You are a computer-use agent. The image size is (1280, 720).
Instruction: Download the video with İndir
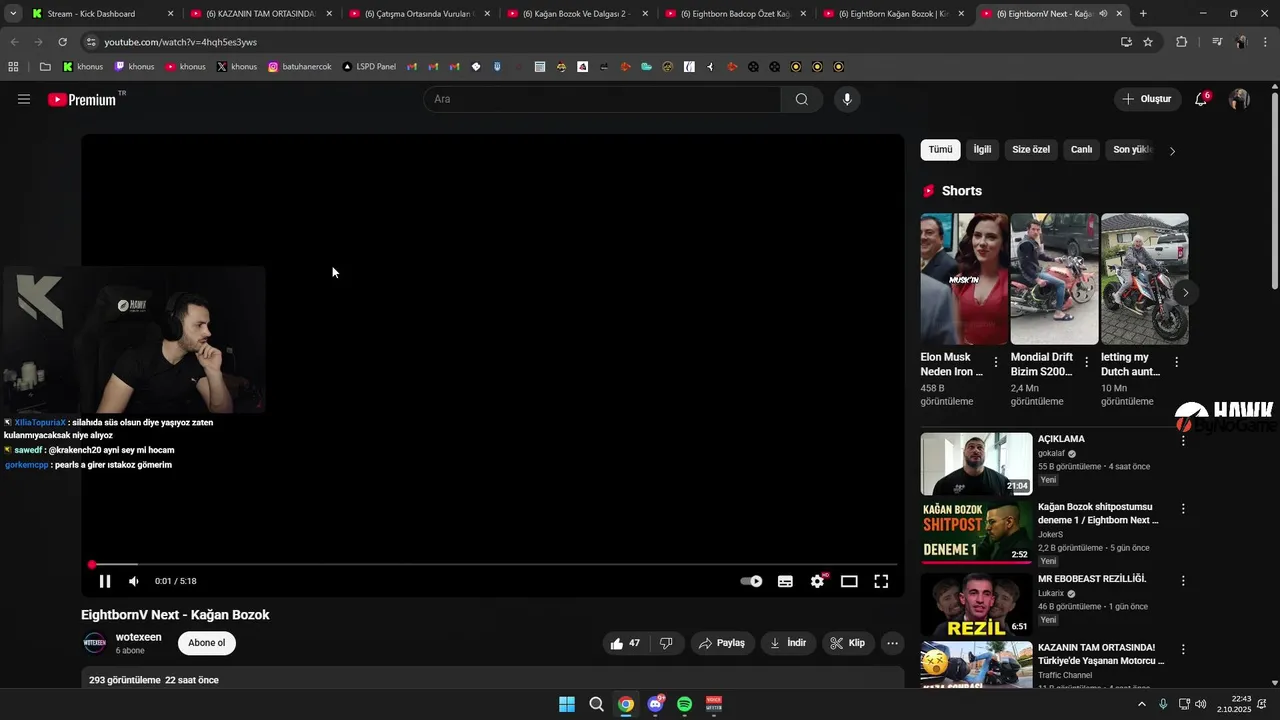coord(788,643)
